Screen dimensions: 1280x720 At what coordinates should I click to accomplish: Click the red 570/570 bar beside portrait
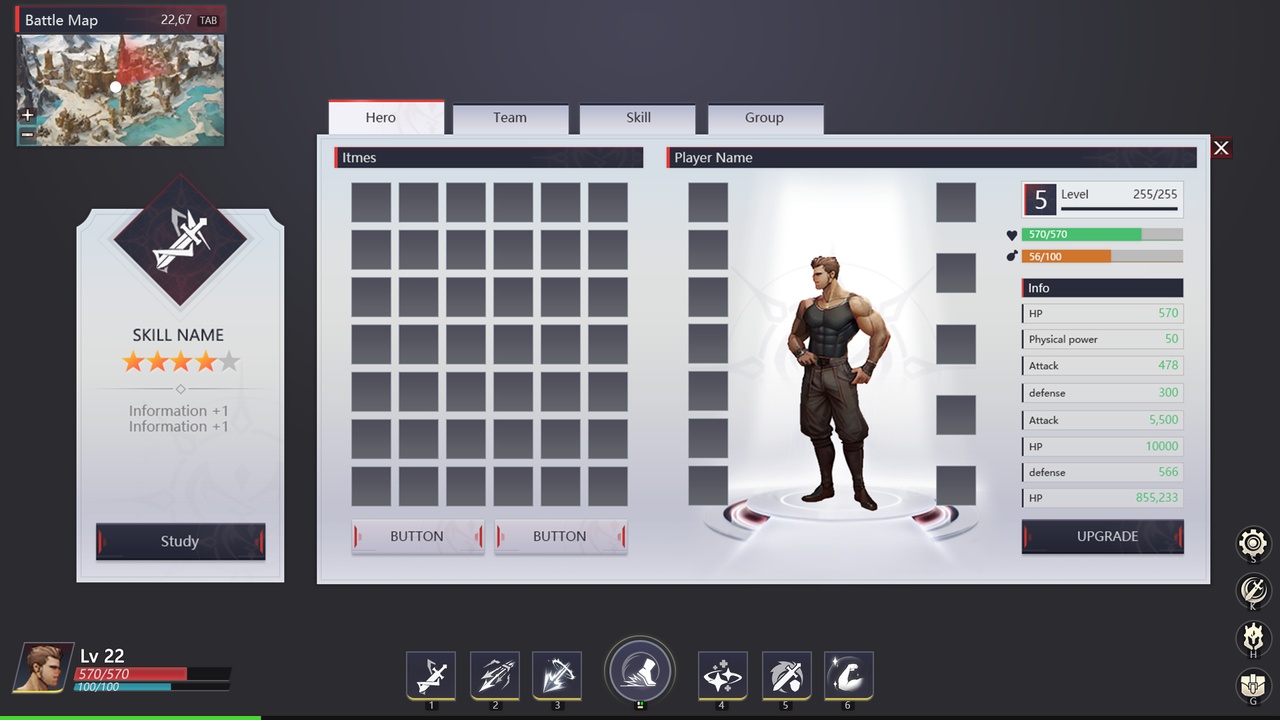tap(152, 674)
